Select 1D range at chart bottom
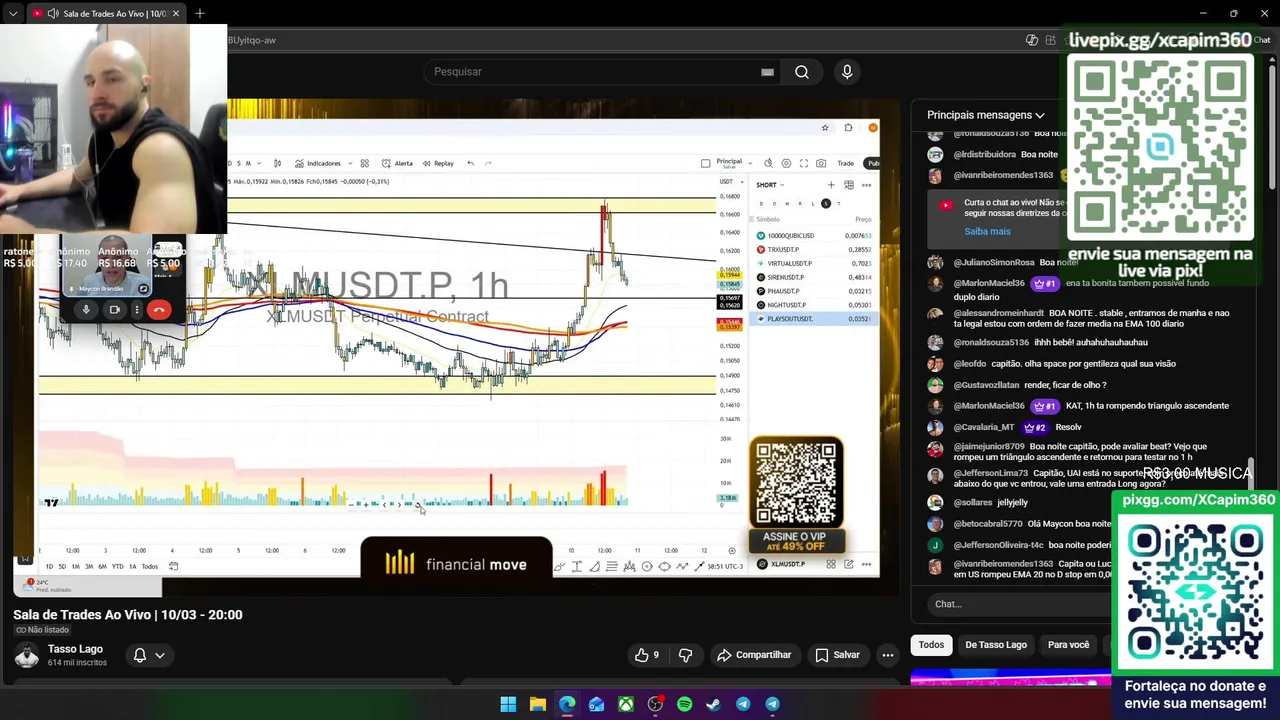1280x720 pixels. point(49,567)
